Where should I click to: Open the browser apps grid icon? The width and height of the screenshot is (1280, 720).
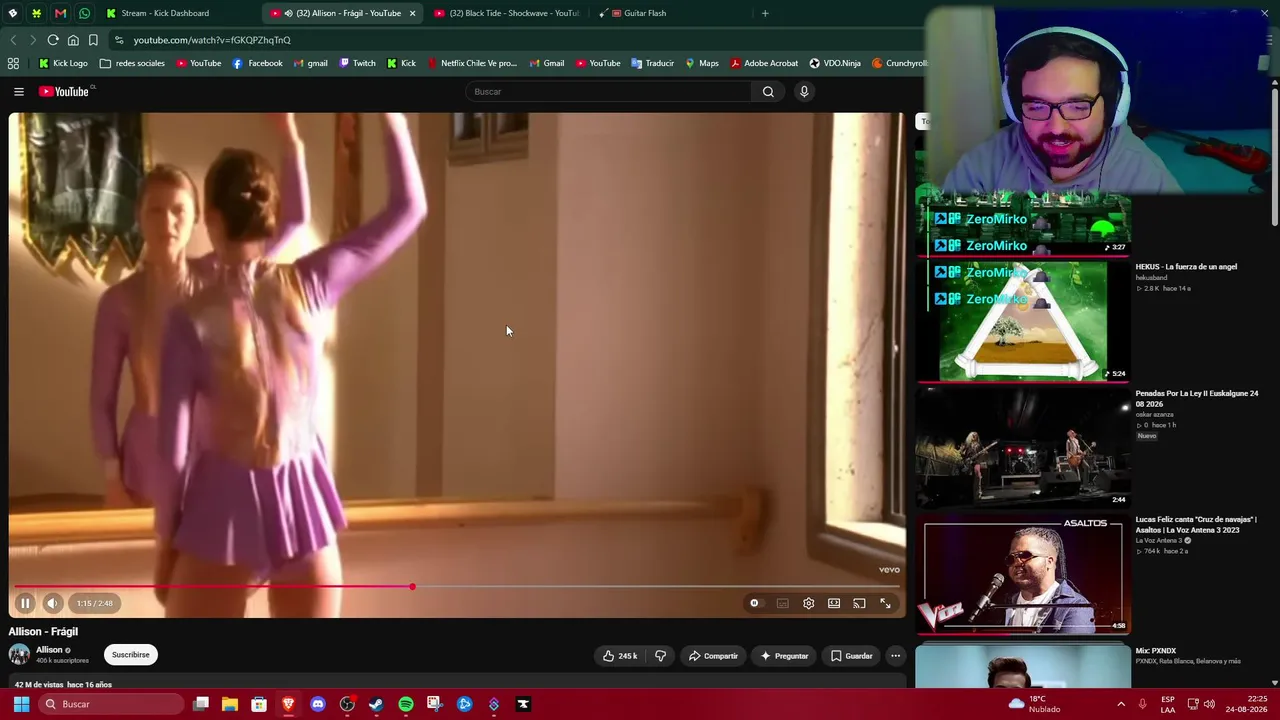[13, 63]
